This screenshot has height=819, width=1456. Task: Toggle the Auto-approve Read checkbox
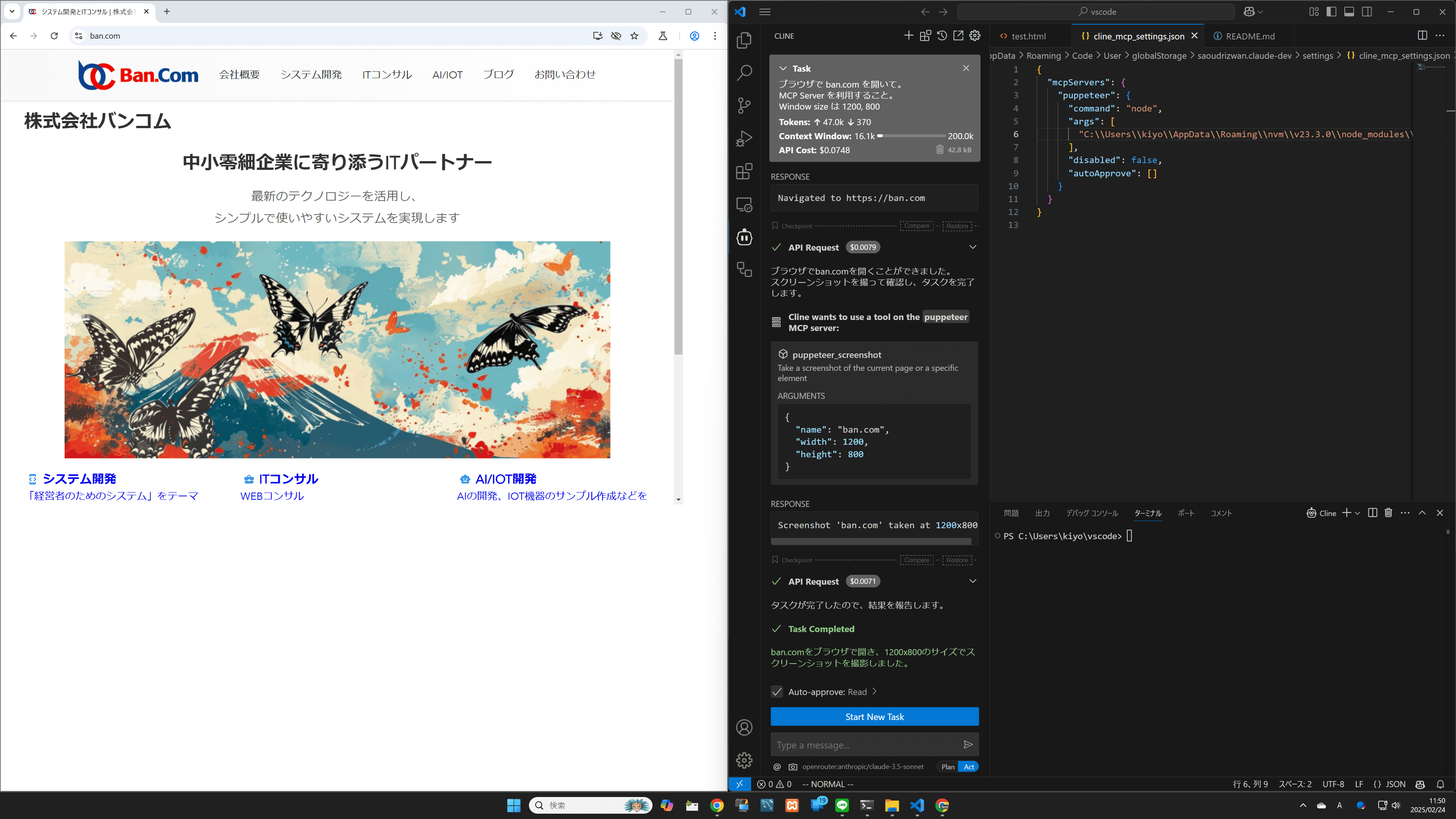tap(777, 692)
